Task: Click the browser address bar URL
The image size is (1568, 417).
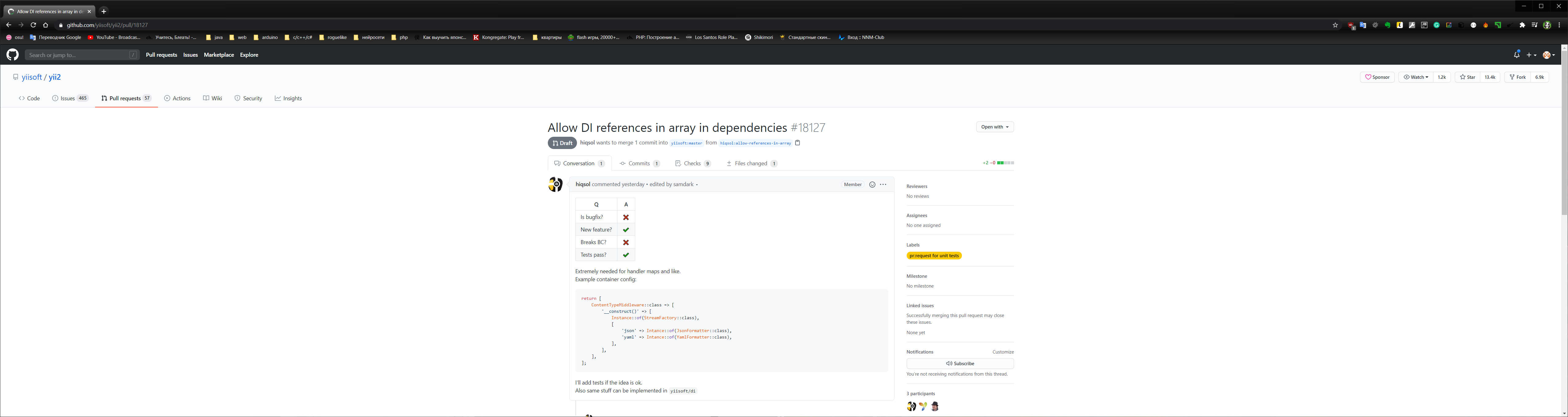Action: point(107,25)
